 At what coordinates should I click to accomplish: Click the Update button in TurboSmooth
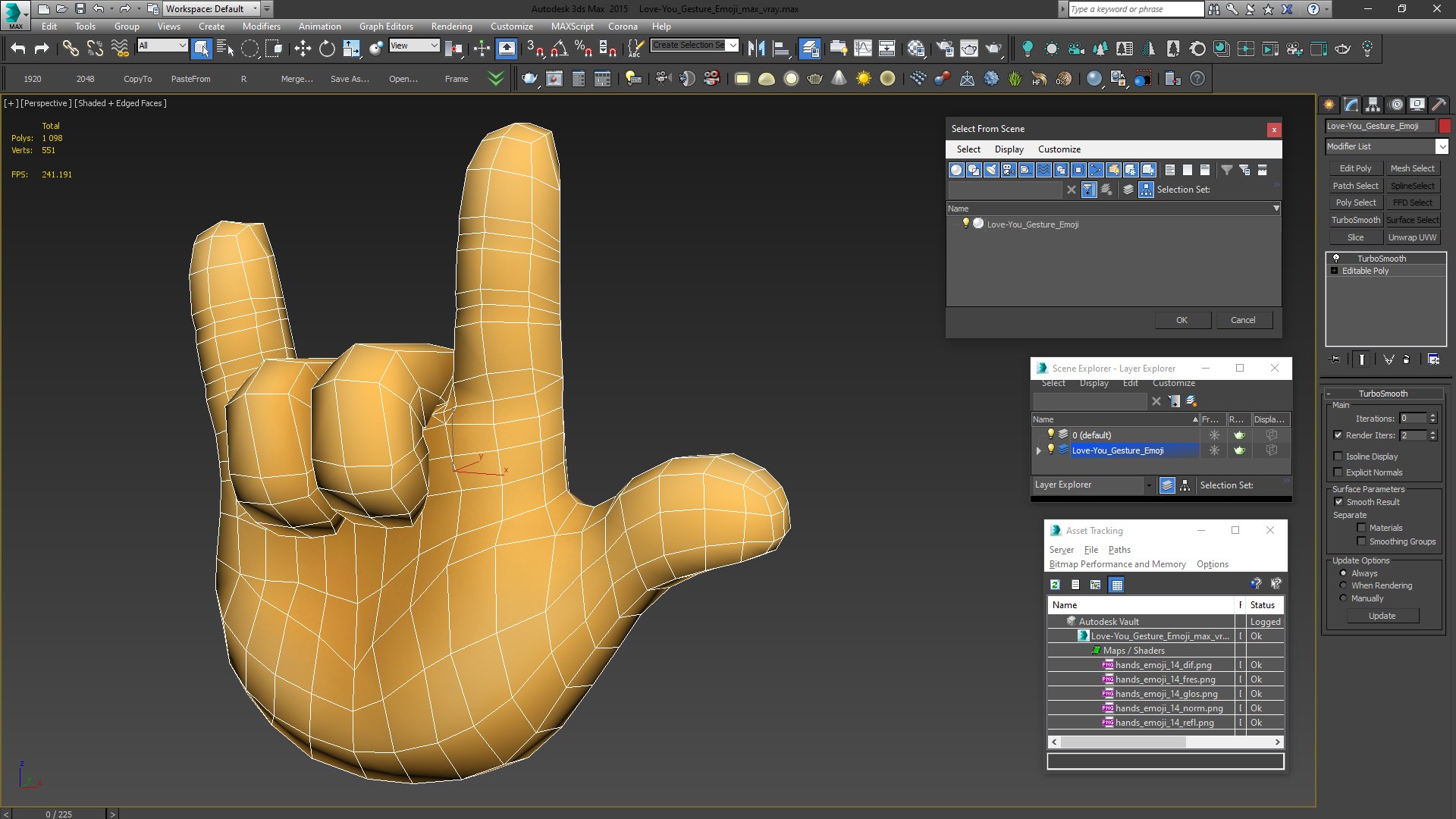pos(1382,616)
